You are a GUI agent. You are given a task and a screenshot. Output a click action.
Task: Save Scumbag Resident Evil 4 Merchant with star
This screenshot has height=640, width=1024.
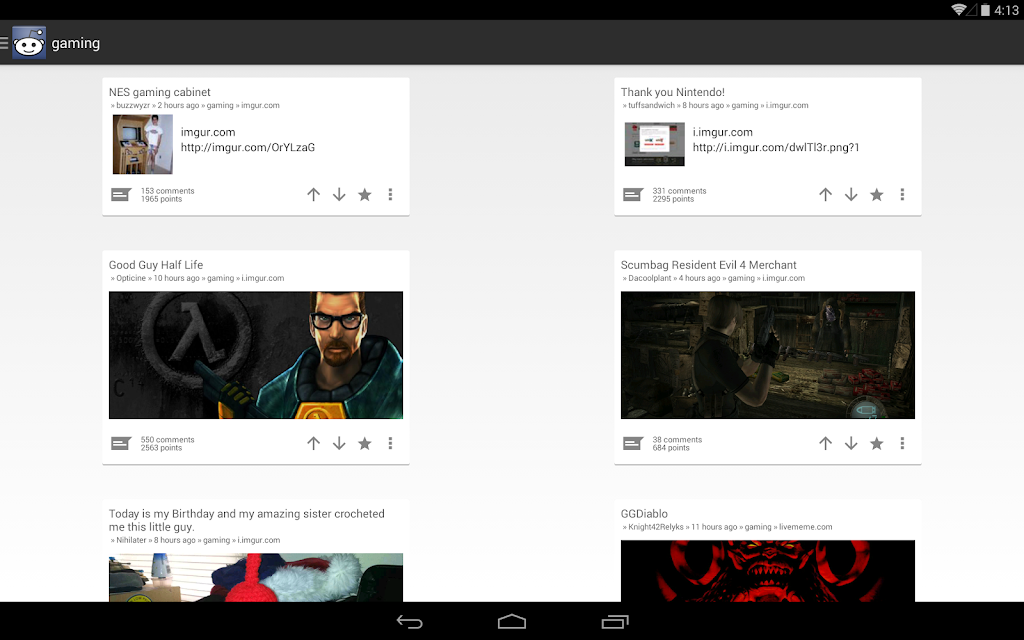876,443
